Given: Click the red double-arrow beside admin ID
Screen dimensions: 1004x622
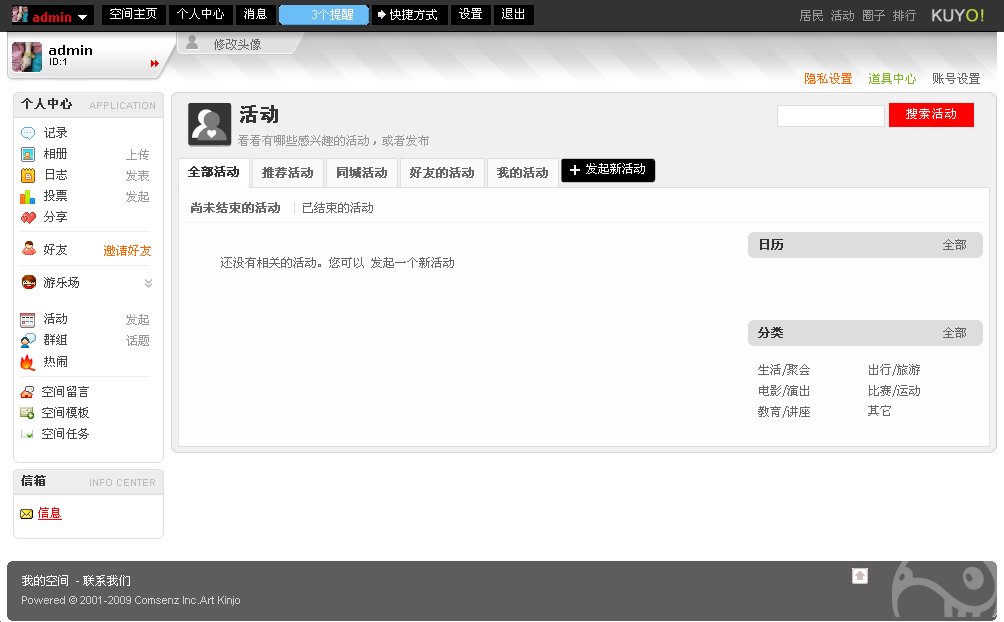Looking at the screenshot, I should [154, 63].
